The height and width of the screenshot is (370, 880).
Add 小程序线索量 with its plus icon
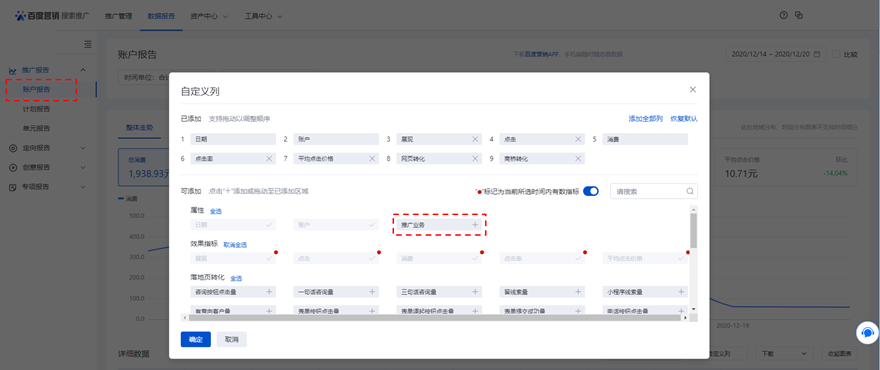click(x=681, y=292)
